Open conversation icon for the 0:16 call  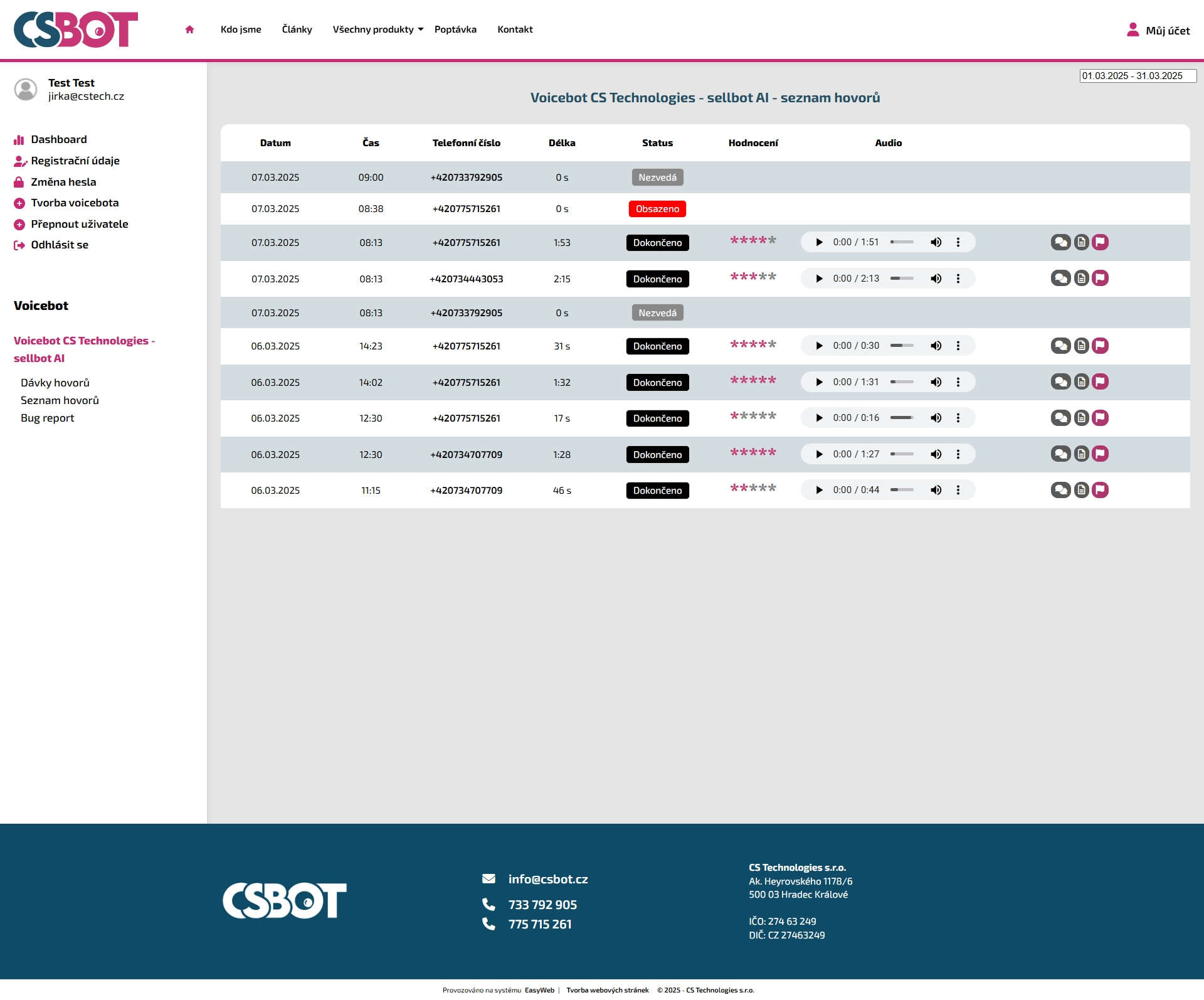1060,418
